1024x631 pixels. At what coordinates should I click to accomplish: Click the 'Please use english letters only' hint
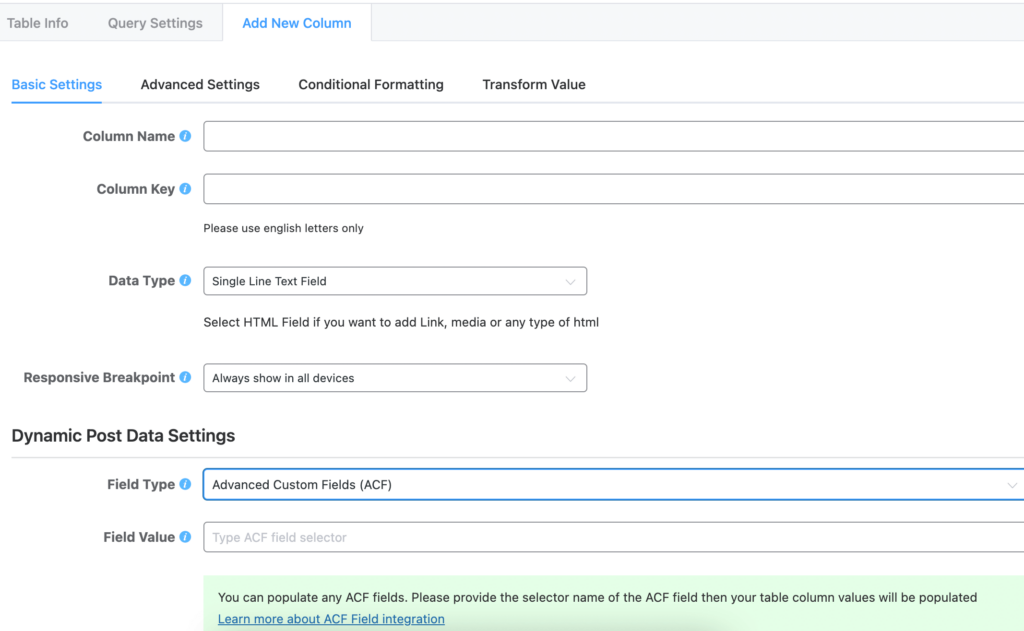[283, 228]
